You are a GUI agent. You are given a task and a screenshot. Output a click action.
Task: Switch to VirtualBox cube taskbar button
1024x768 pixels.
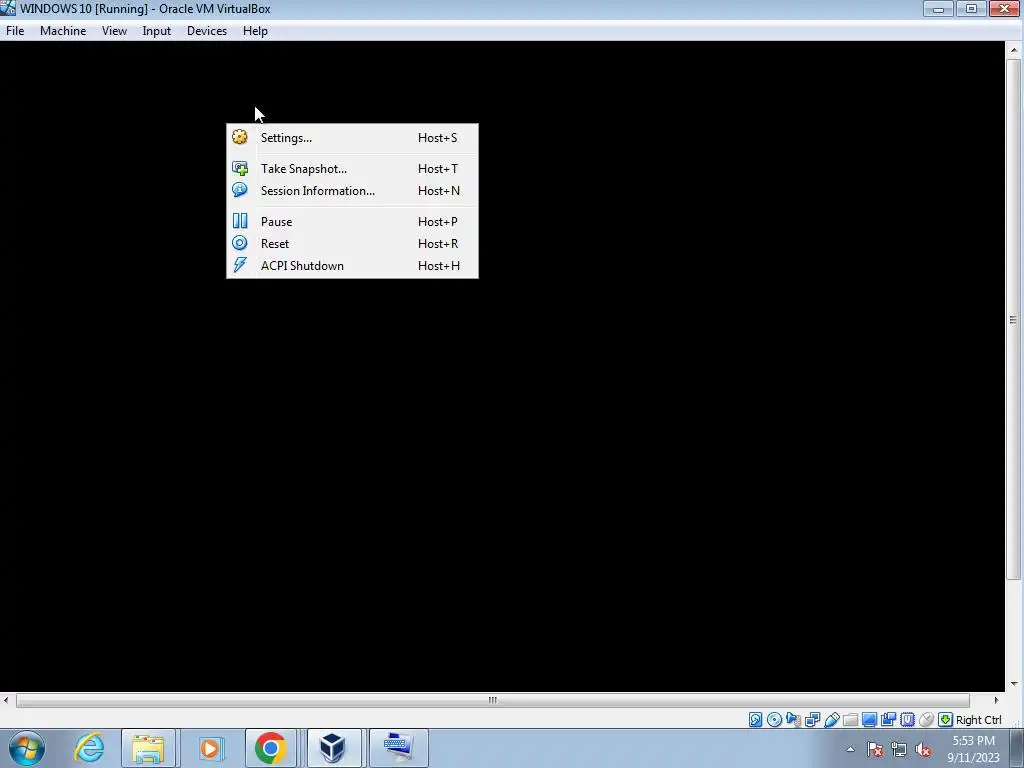click(333, 748)
